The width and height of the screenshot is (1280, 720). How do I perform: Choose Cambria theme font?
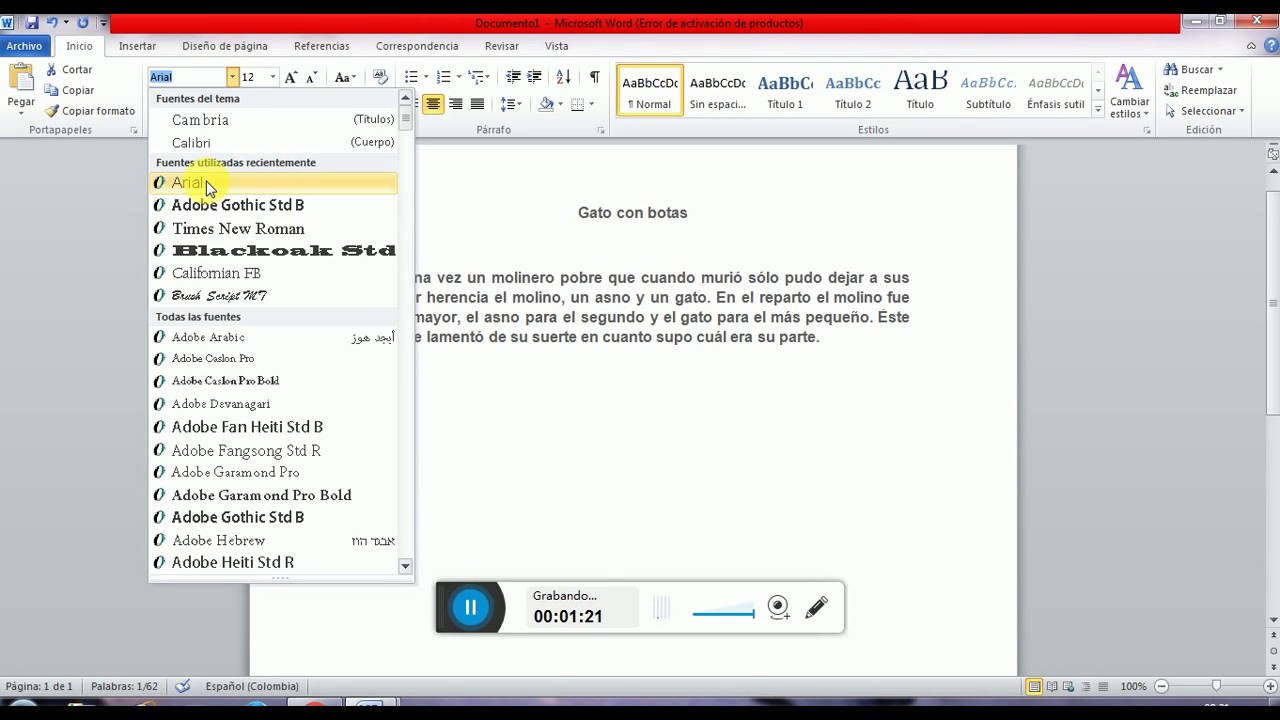[x=273, y=120]
